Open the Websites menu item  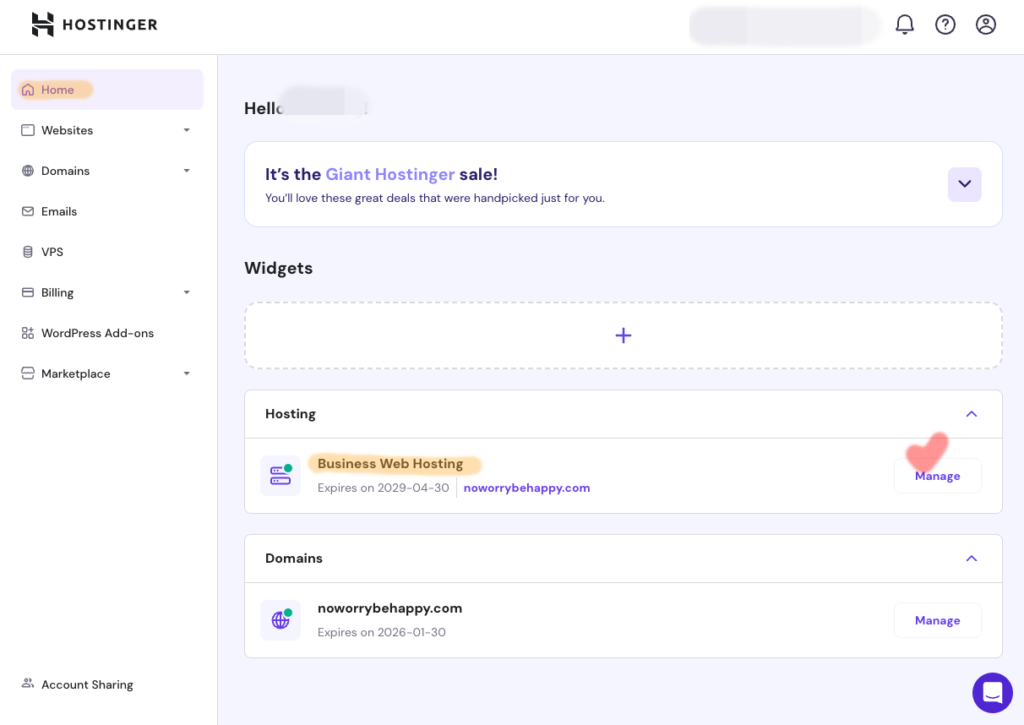click(x=107, y=131)
